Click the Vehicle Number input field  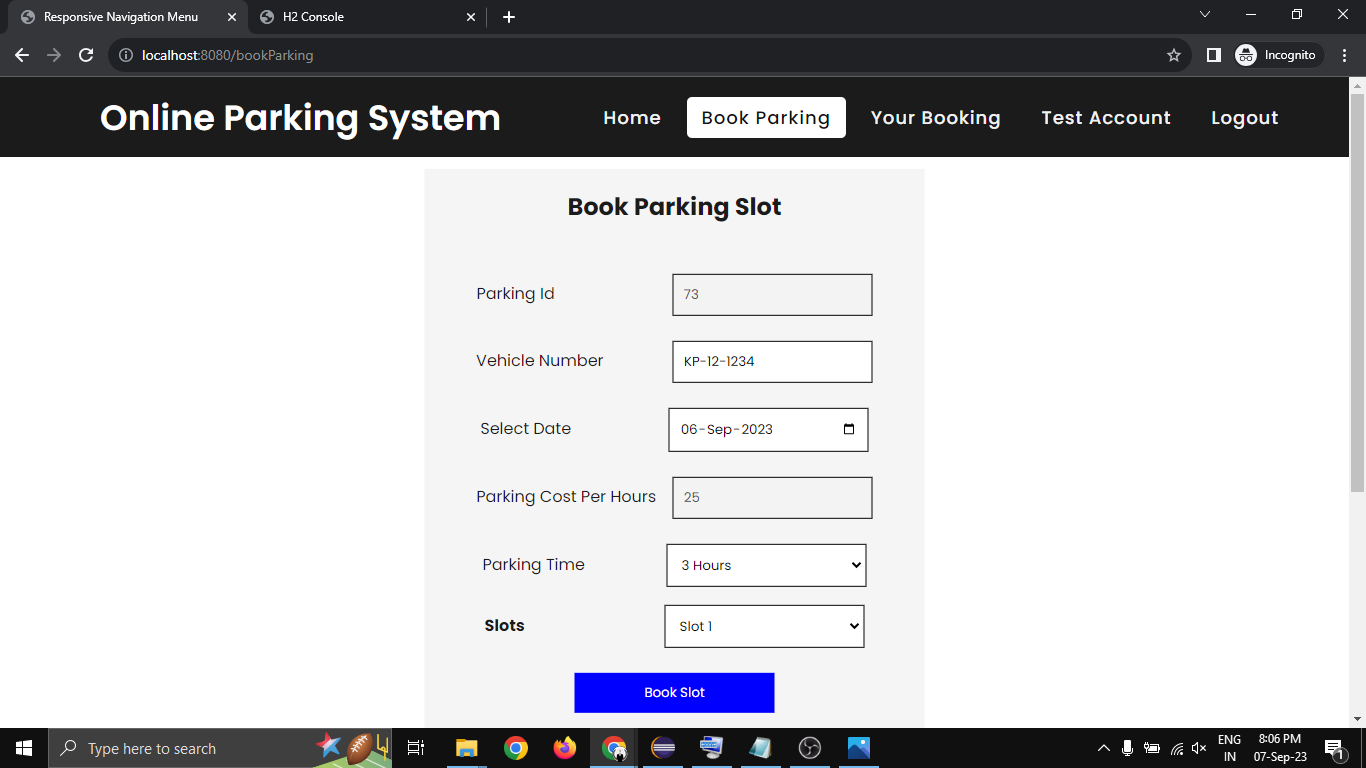point(772,362)
